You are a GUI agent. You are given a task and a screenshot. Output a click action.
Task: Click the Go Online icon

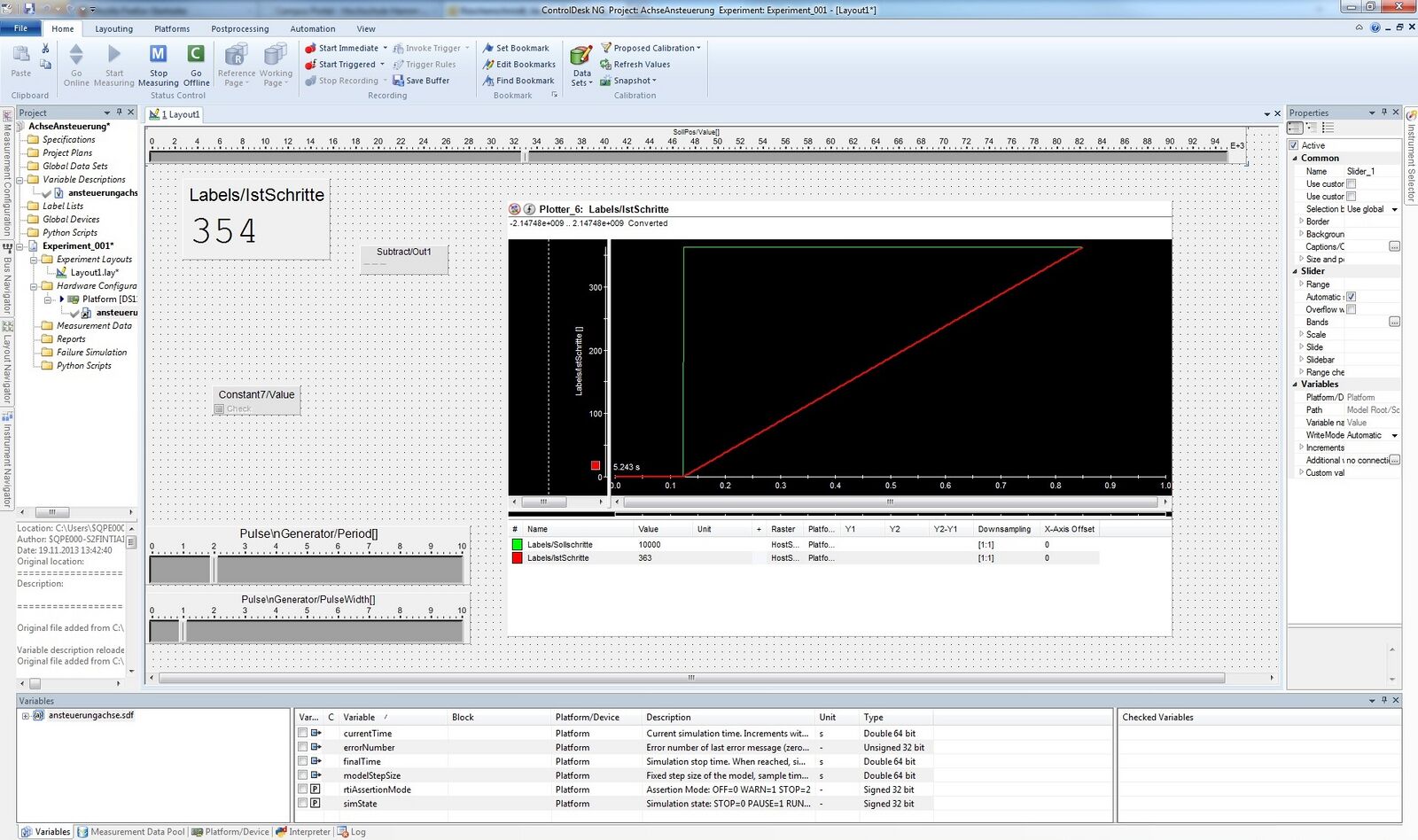[x=76, y=56]
